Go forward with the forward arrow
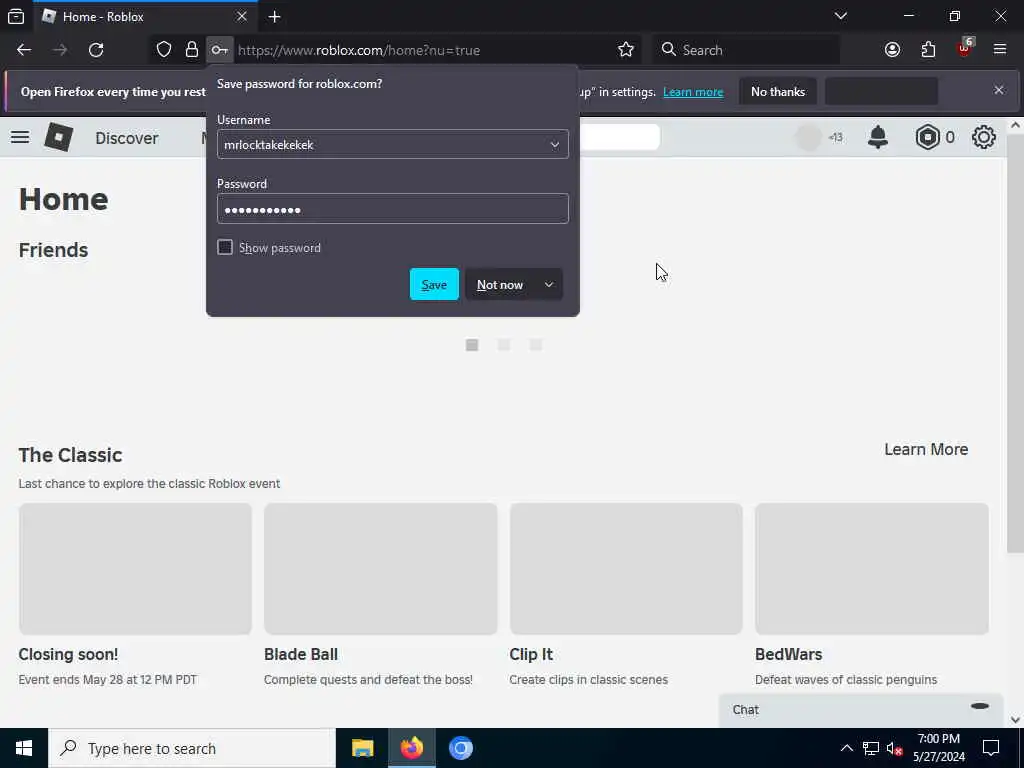The height and width of the screenshot is (768, 1024). [x=60, y=50]
